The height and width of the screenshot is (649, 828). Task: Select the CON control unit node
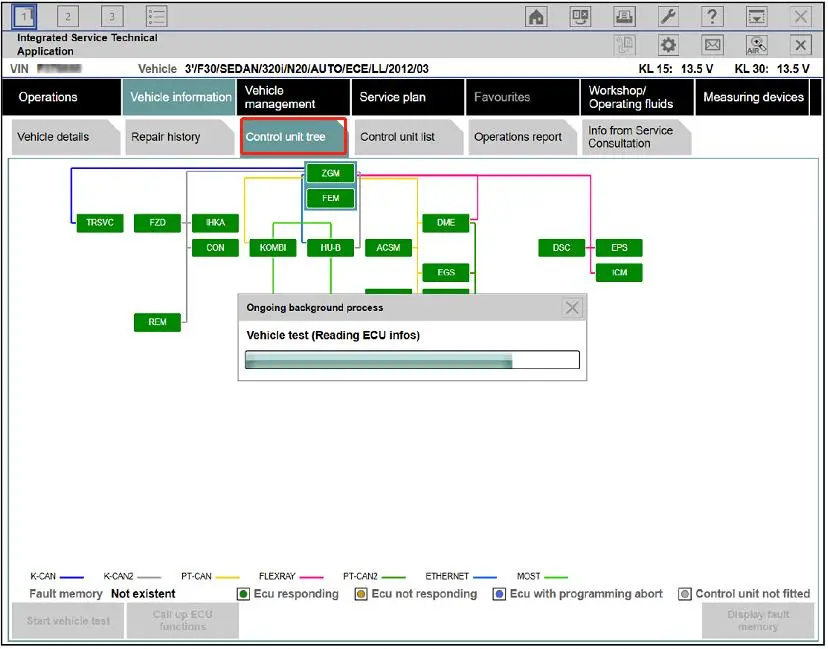[x=215, y=248]
